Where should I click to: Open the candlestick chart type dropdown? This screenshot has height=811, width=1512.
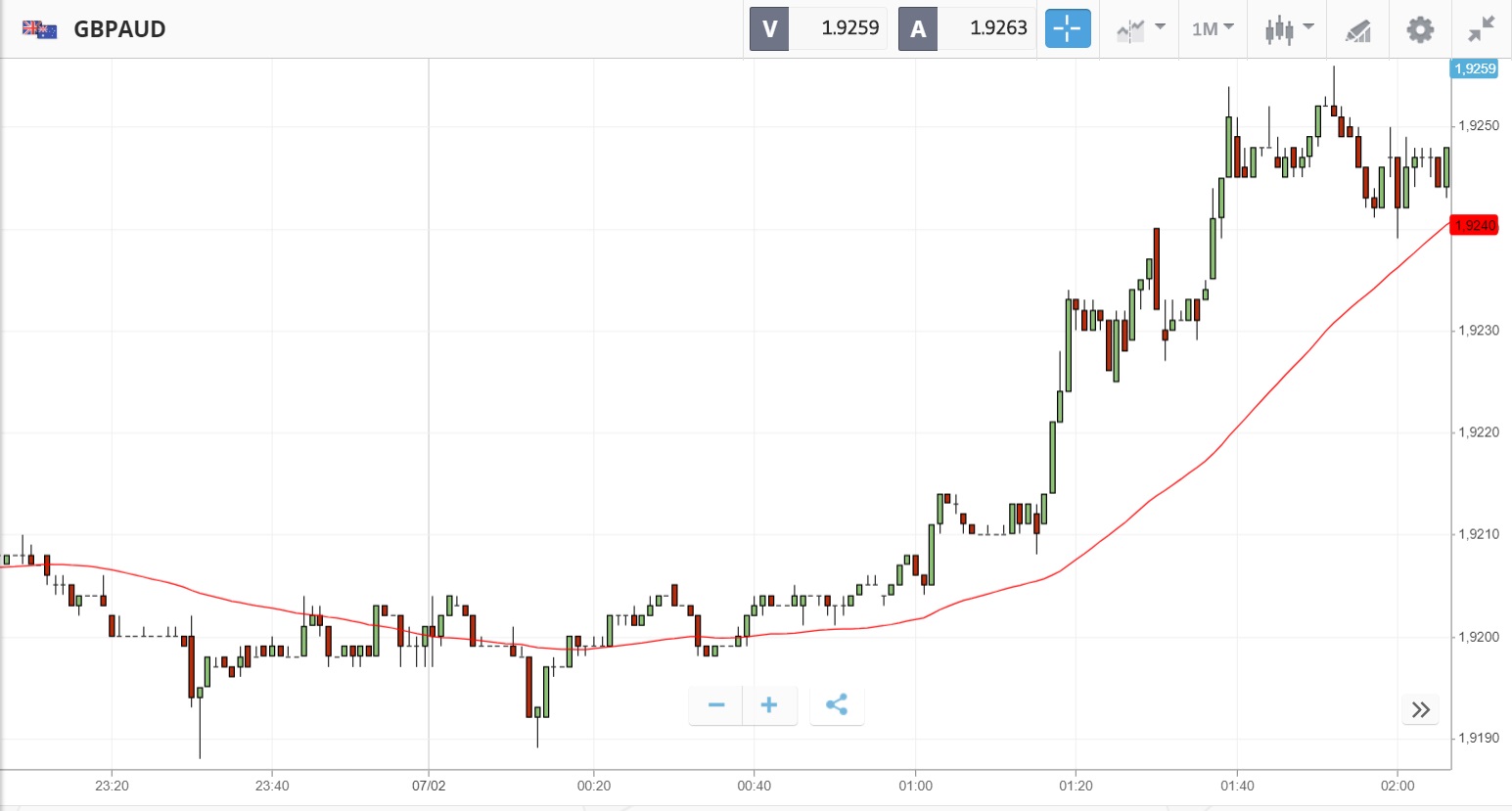click(1288, 29)
